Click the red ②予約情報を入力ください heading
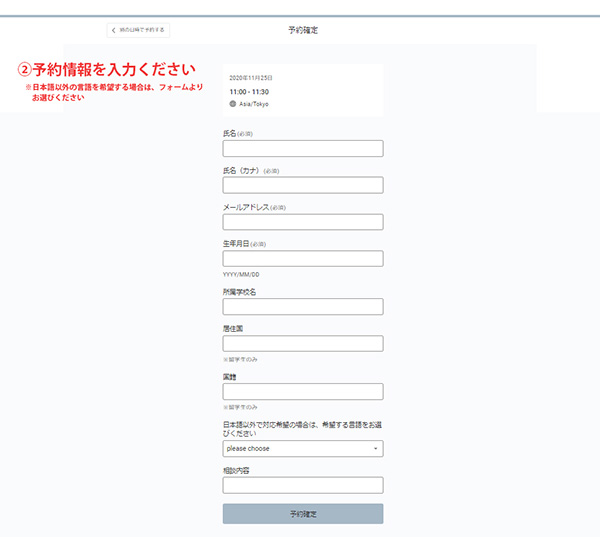Viewport: 600px width, 537px height. pos(106,70)
